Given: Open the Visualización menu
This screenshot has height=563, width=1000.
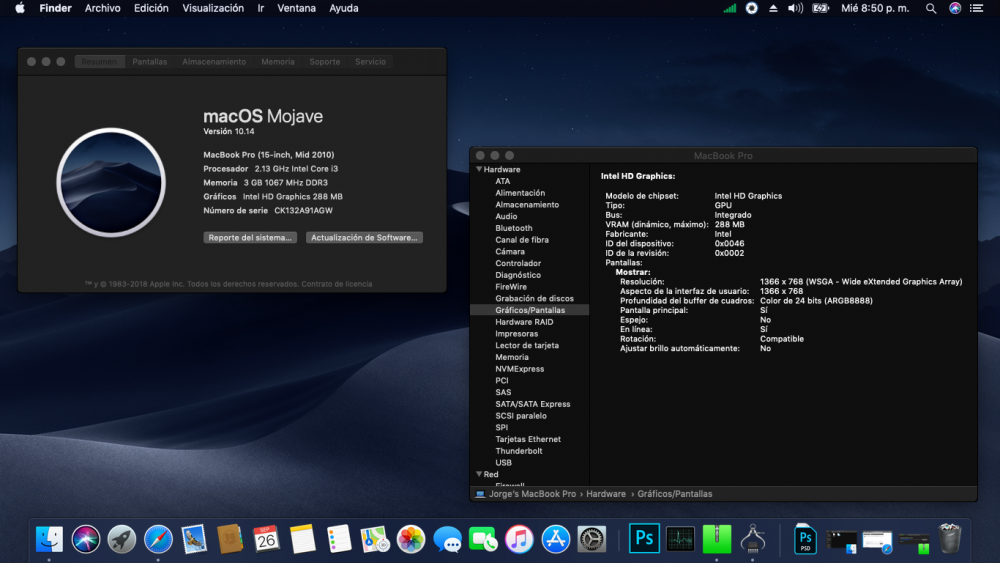Looking at the screenshot, I should coord(213,8).
